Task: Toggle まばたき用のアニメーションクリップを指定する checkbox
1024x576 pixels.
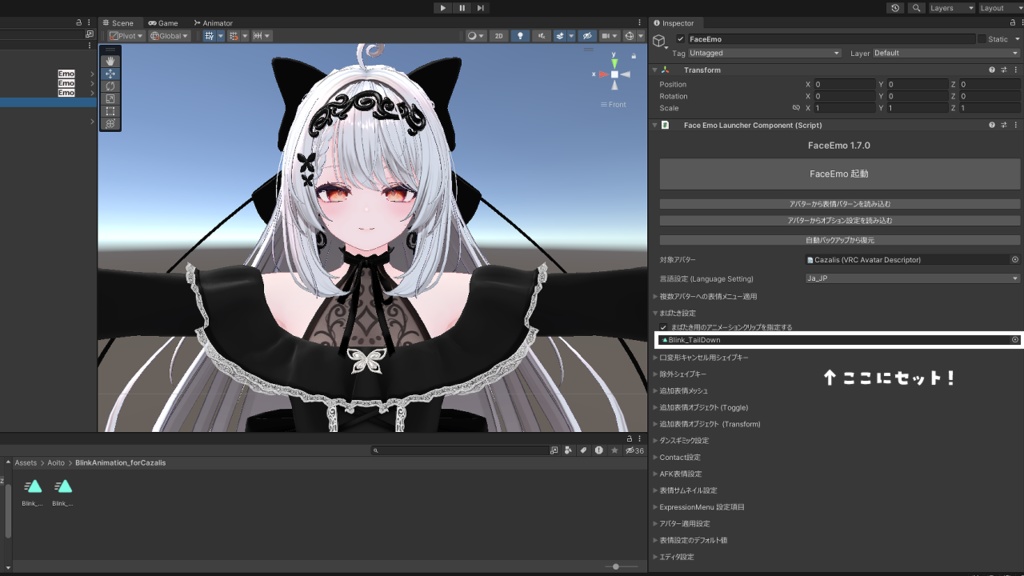Action: 664,327
